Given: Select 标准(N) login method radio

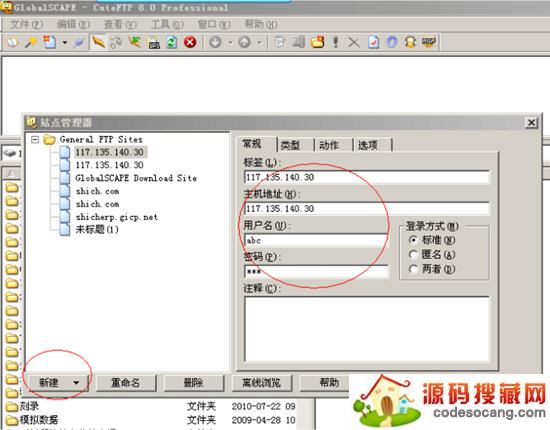Looking at the screenshot, I should tap(413, 240).
